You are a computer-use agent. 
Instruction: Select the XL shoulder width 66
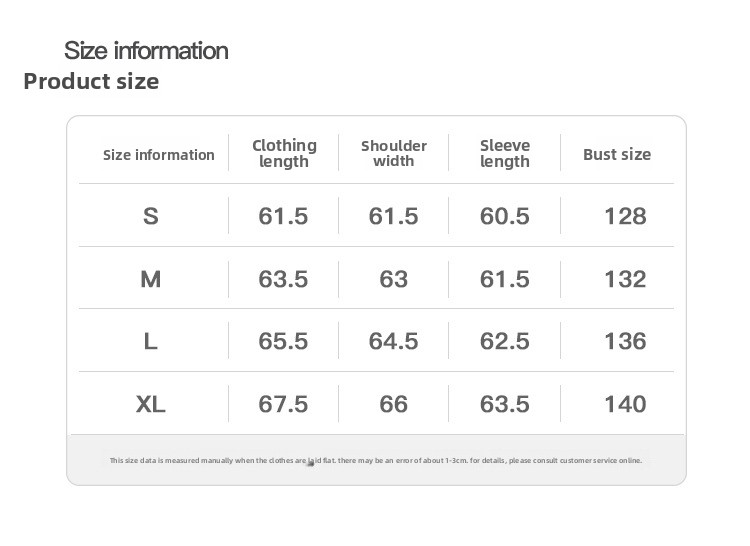[x=394, y=404]
